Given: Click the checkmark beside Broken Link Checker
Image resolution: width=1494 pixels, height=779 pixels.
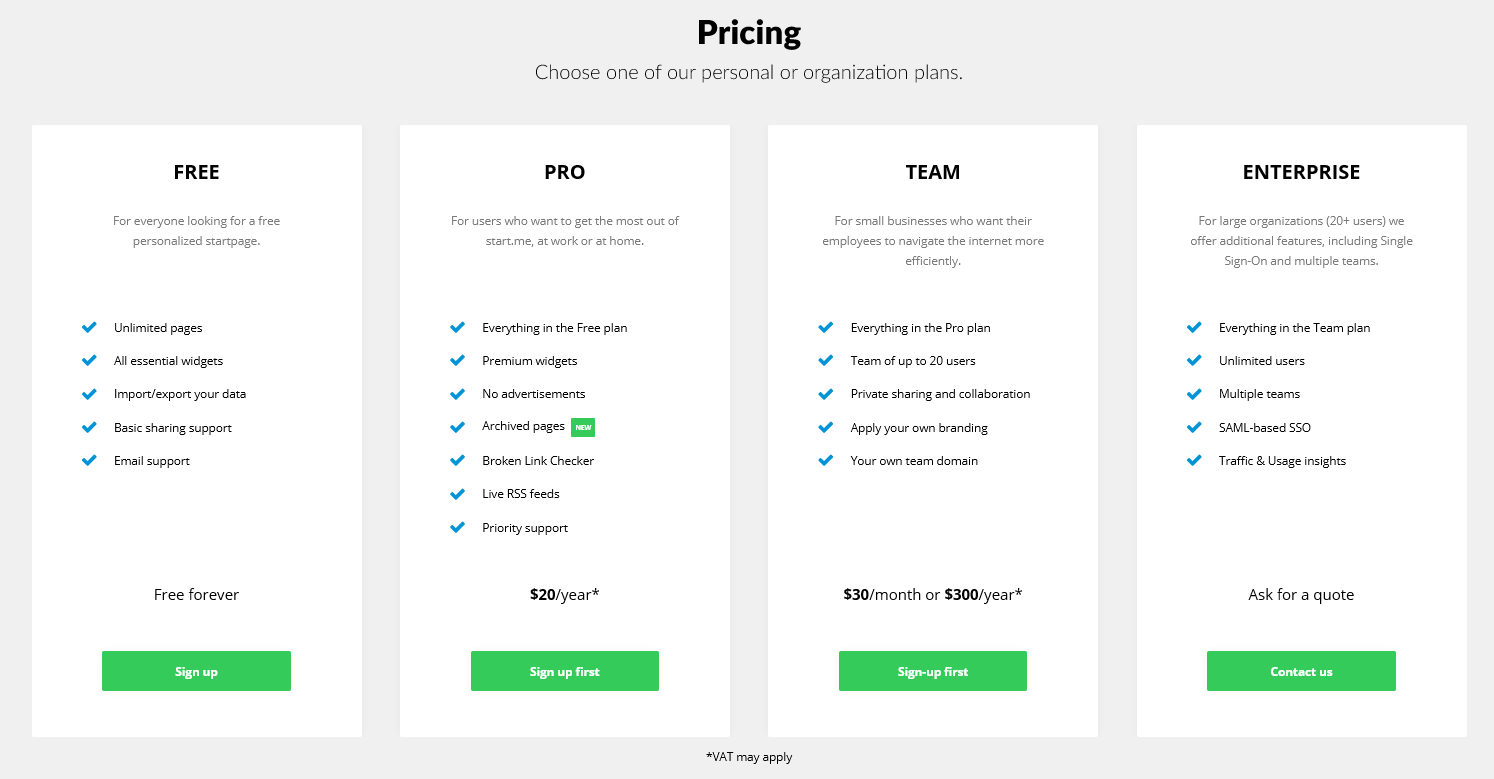Looking at the screenshot, I should coord(457,460).
